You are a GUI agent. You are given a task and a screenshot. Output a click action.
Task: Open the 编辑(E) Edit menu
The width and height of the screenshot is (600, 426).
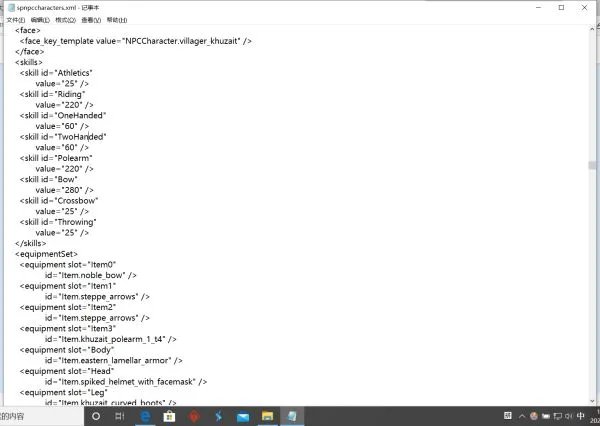tap(40, 19)
